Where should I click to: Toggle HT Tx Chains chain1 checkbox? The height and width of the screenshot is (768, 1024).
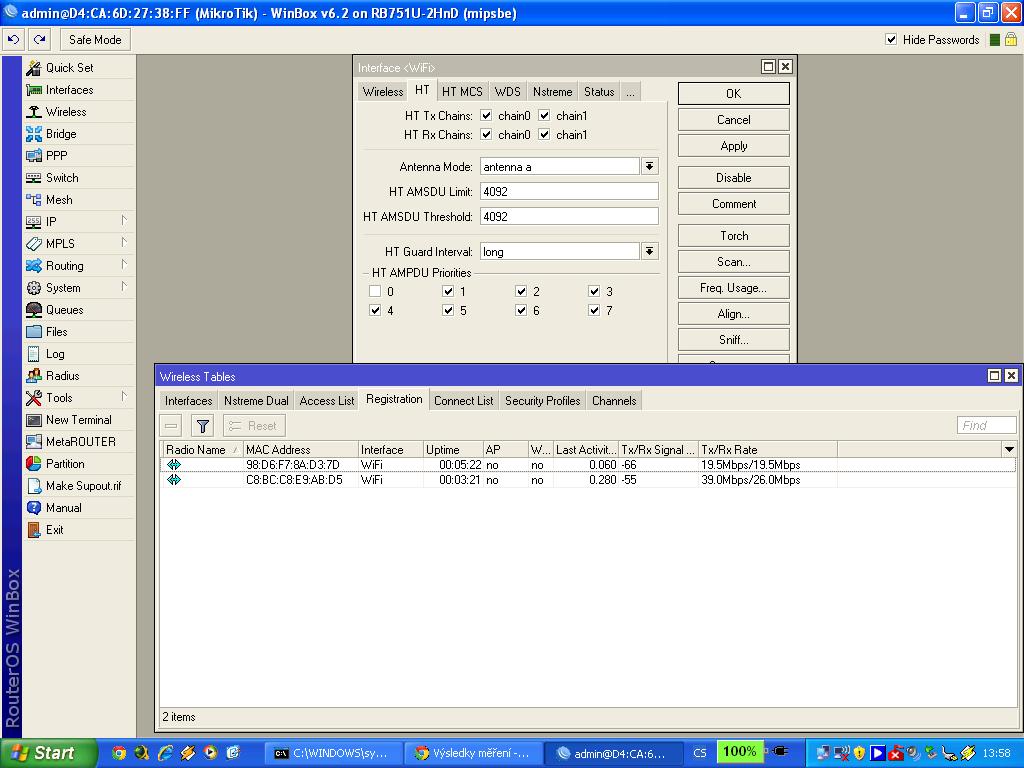(x=544, y=116)
